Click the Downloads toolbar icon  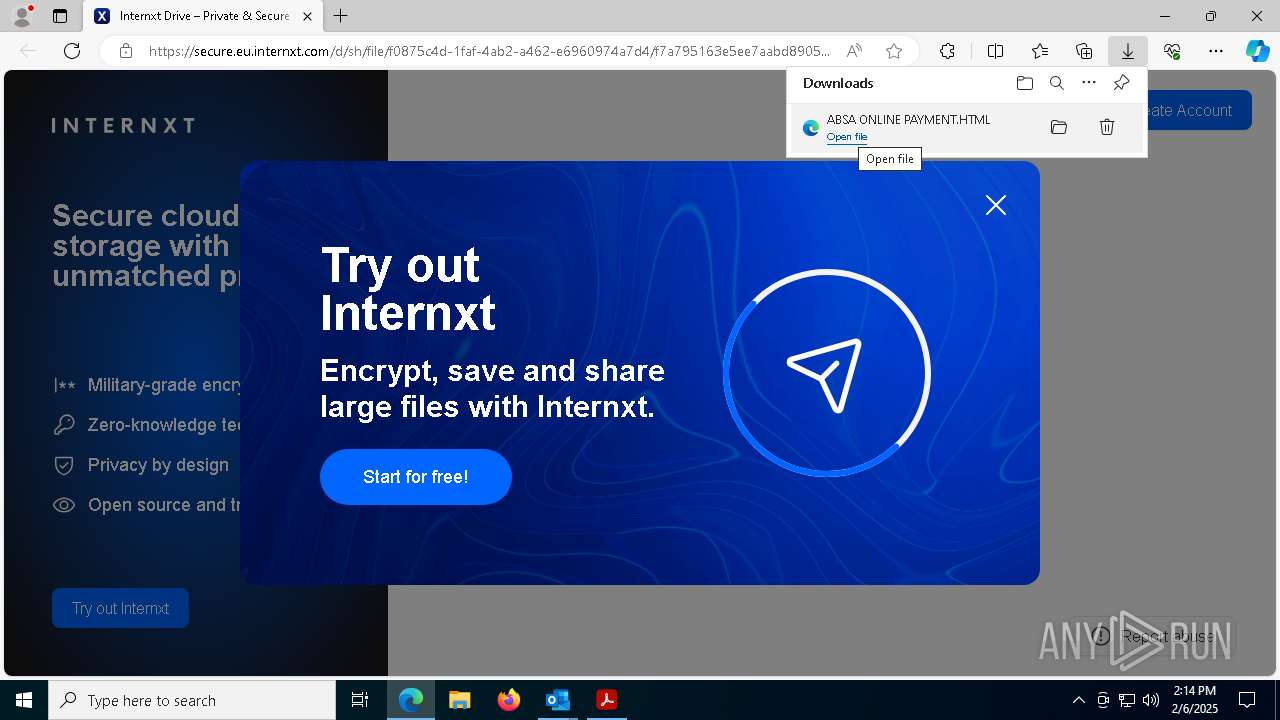pyautogui.click(x=1128, y=51)
